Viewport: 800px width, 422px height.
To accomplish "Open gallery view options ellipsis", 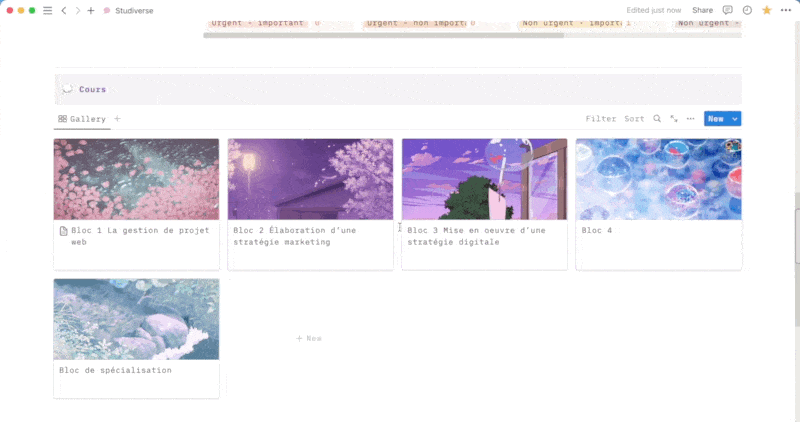I will (x=690, y=119).
